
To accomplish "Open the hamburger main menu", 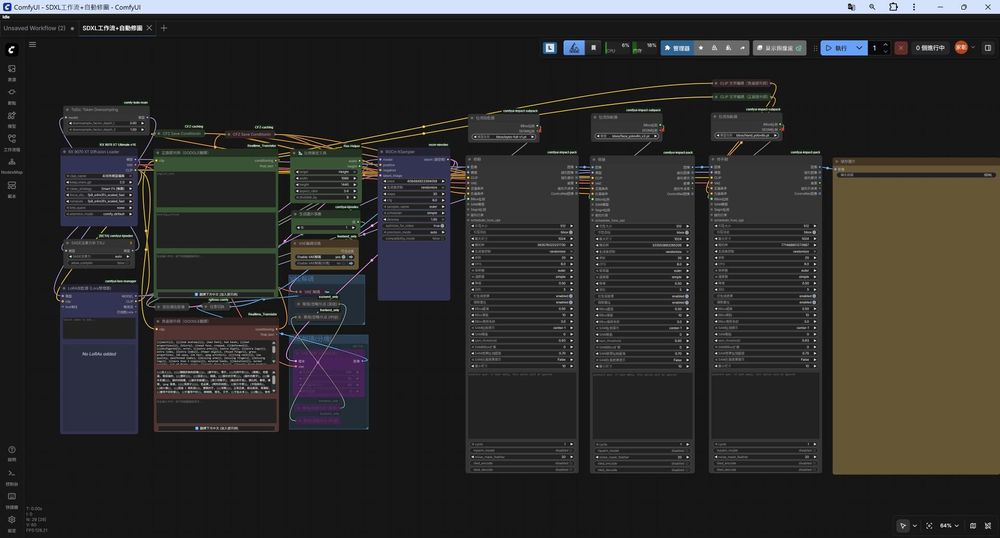I will pyautogui.click(x=33, y=45).
